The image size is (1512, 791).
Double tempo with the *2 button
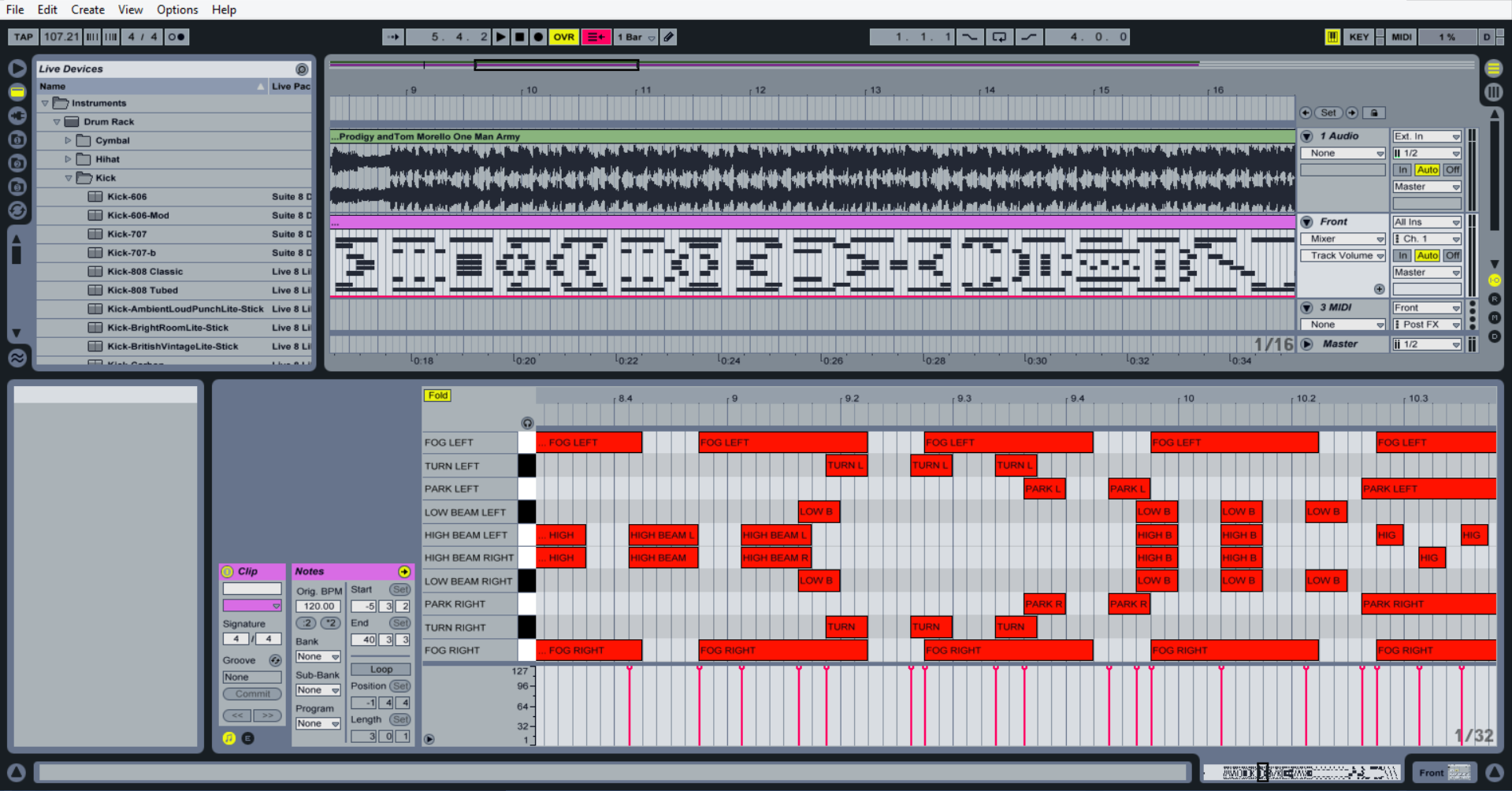point(330,623)
